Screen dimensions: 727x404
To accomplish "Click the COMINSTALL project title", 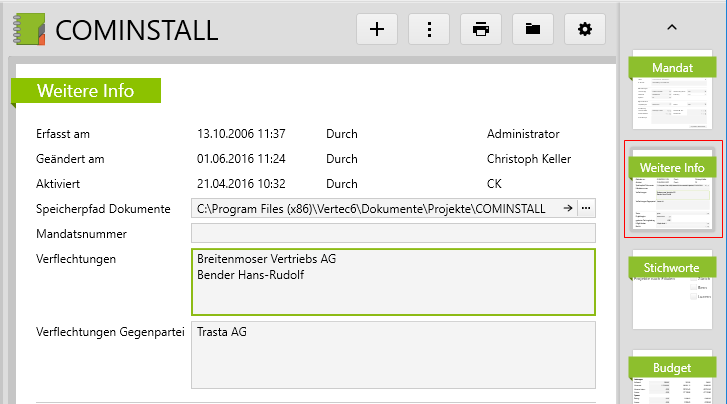I will pos(137,30).
